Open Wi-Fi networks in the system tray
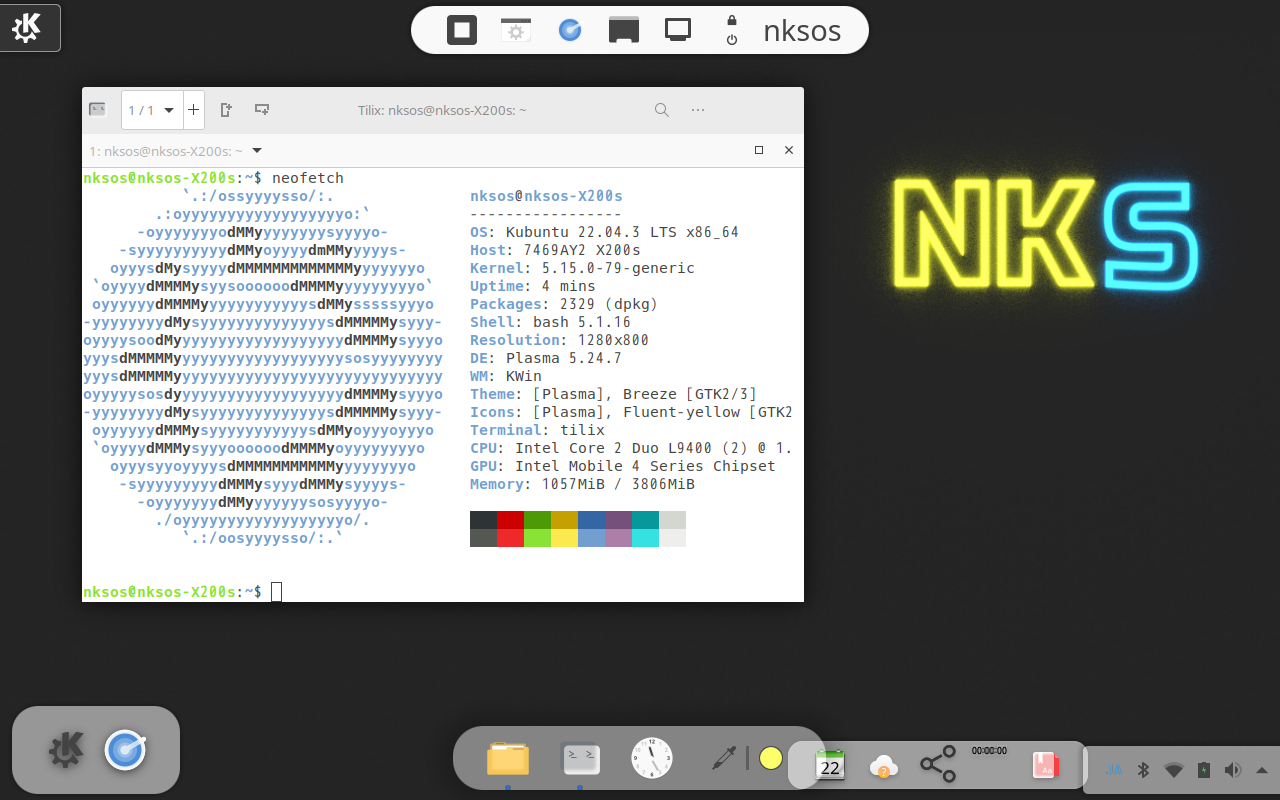 1174,770
